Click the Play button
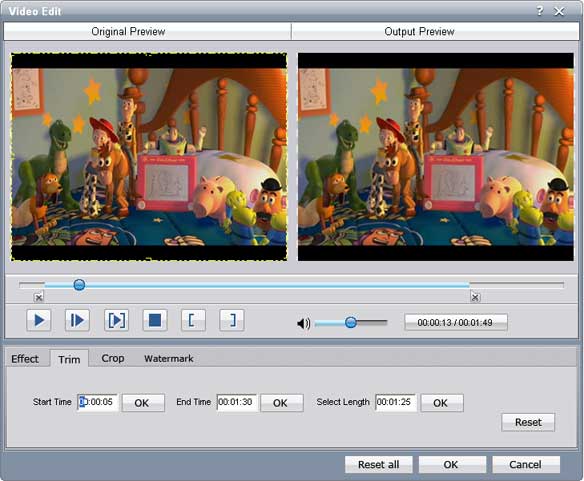This screenshot has height=481, width=584. 39,320
